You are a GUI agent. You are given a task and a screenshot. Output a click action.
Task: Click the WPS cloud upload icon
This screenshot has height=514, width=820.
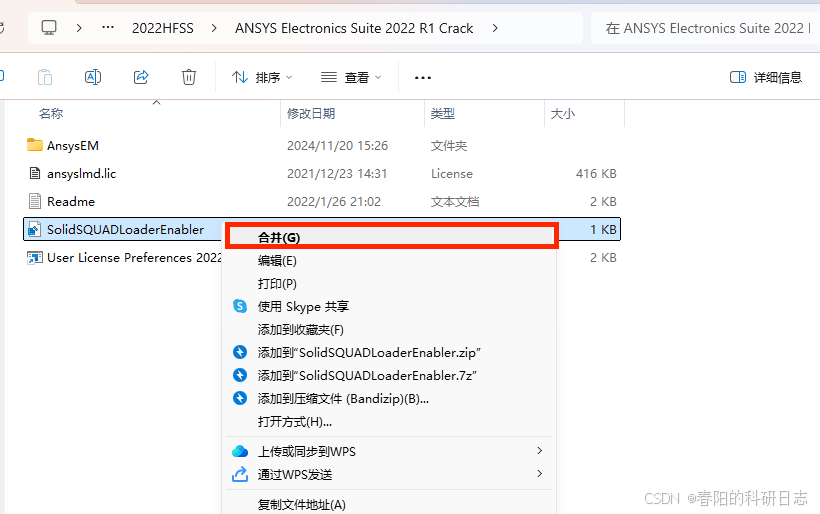click(240, 451)
